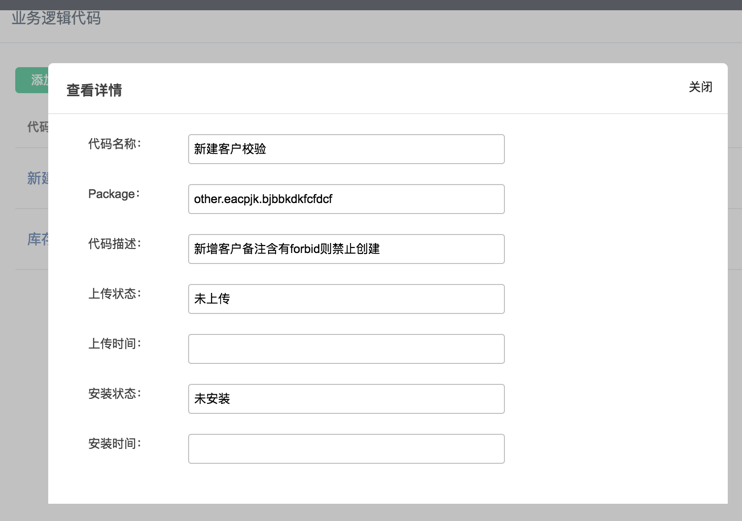The height and width of the screenshot is (521, 742).
Task: Focus the empty 上传时间 field
Action: [x=346, y=349]
